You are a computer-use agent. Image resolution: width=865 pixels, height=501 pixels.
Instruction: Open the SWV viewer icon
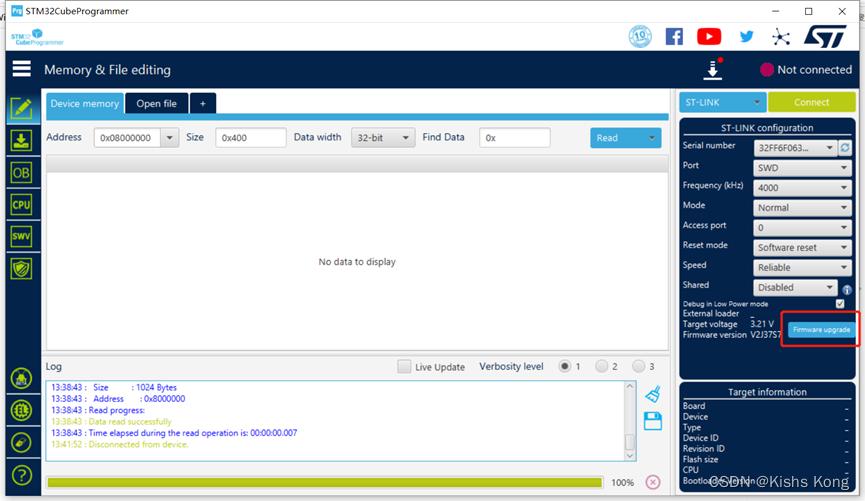point(22,237)
